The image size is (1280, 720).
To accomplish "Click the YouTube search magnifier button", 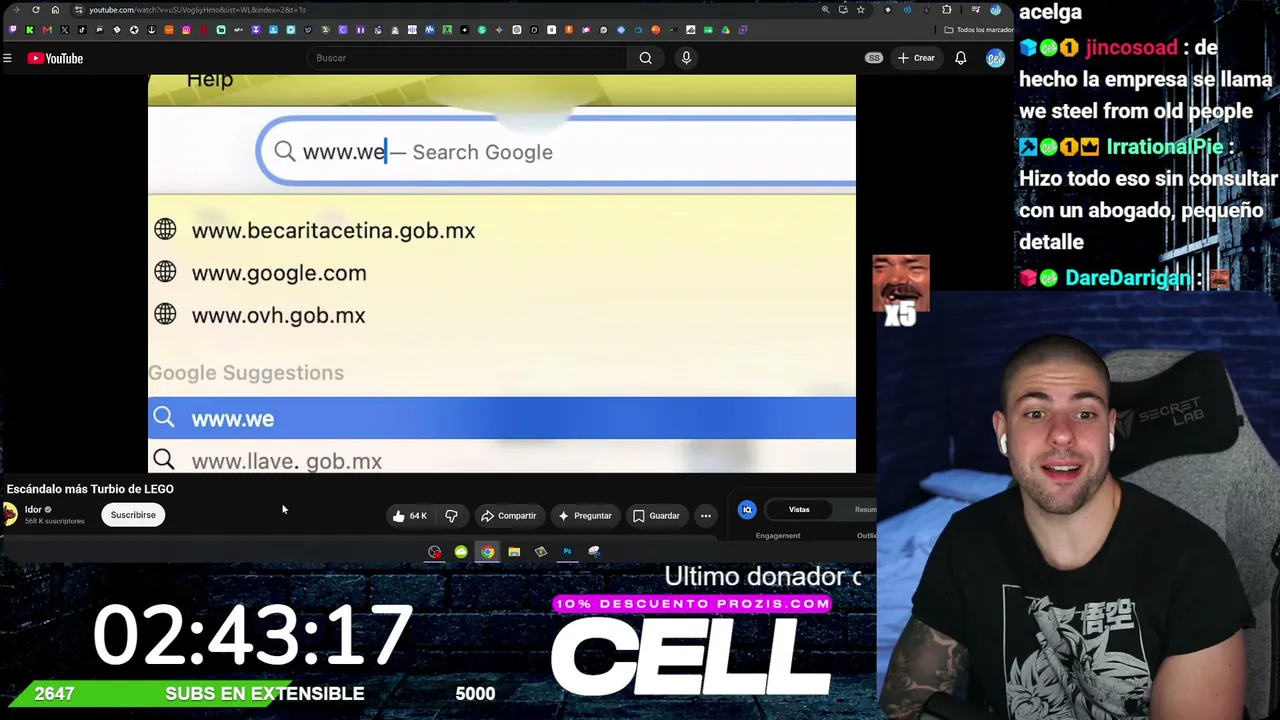I will click(x=646, y=58).
